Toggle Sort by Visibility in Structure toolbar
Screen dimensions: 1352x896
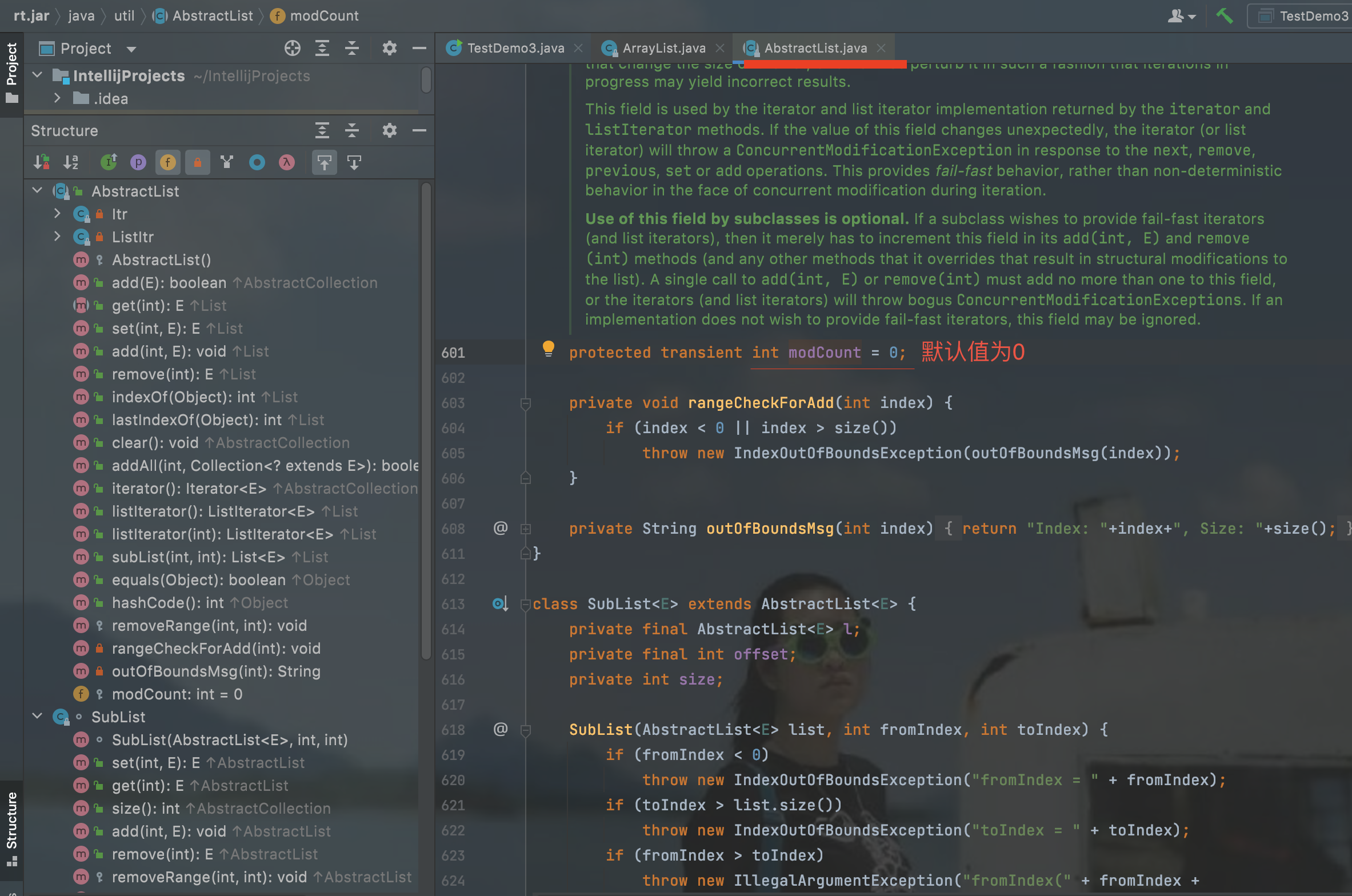click(x=41, y=163)
